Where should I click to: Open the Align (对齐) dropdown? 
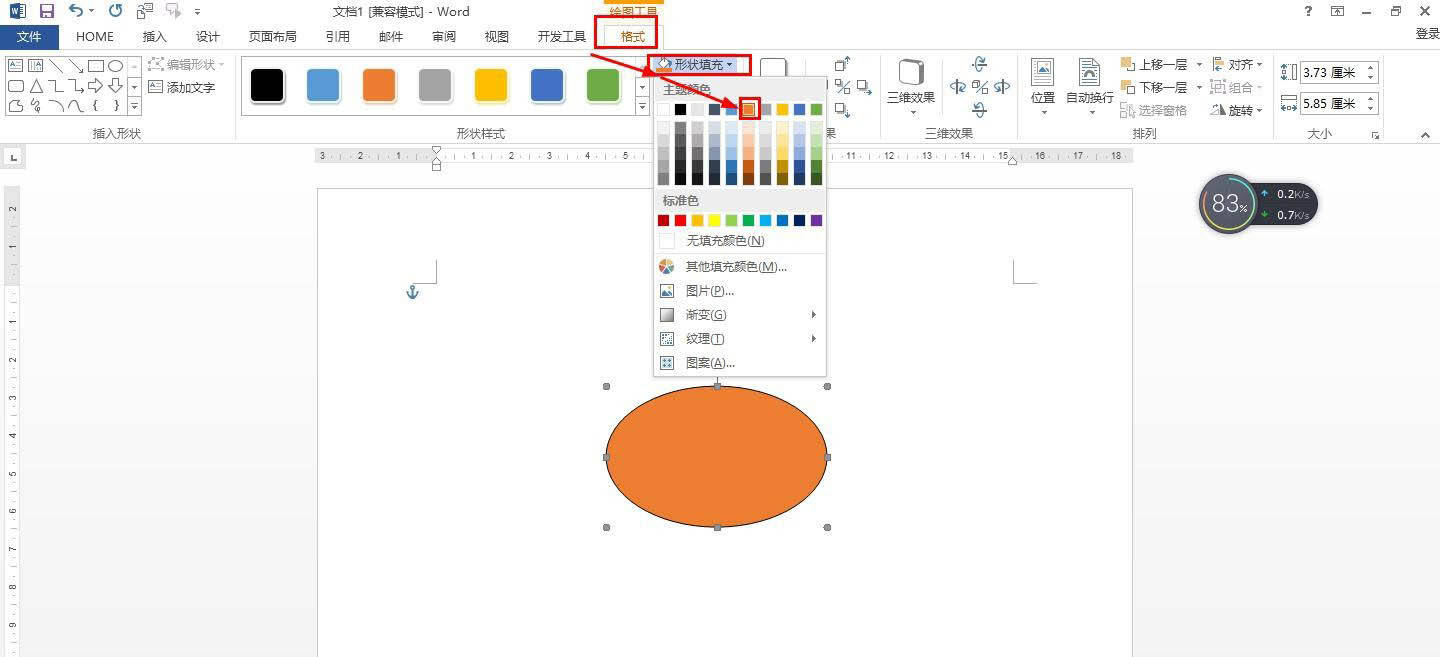coord(1237,64)
